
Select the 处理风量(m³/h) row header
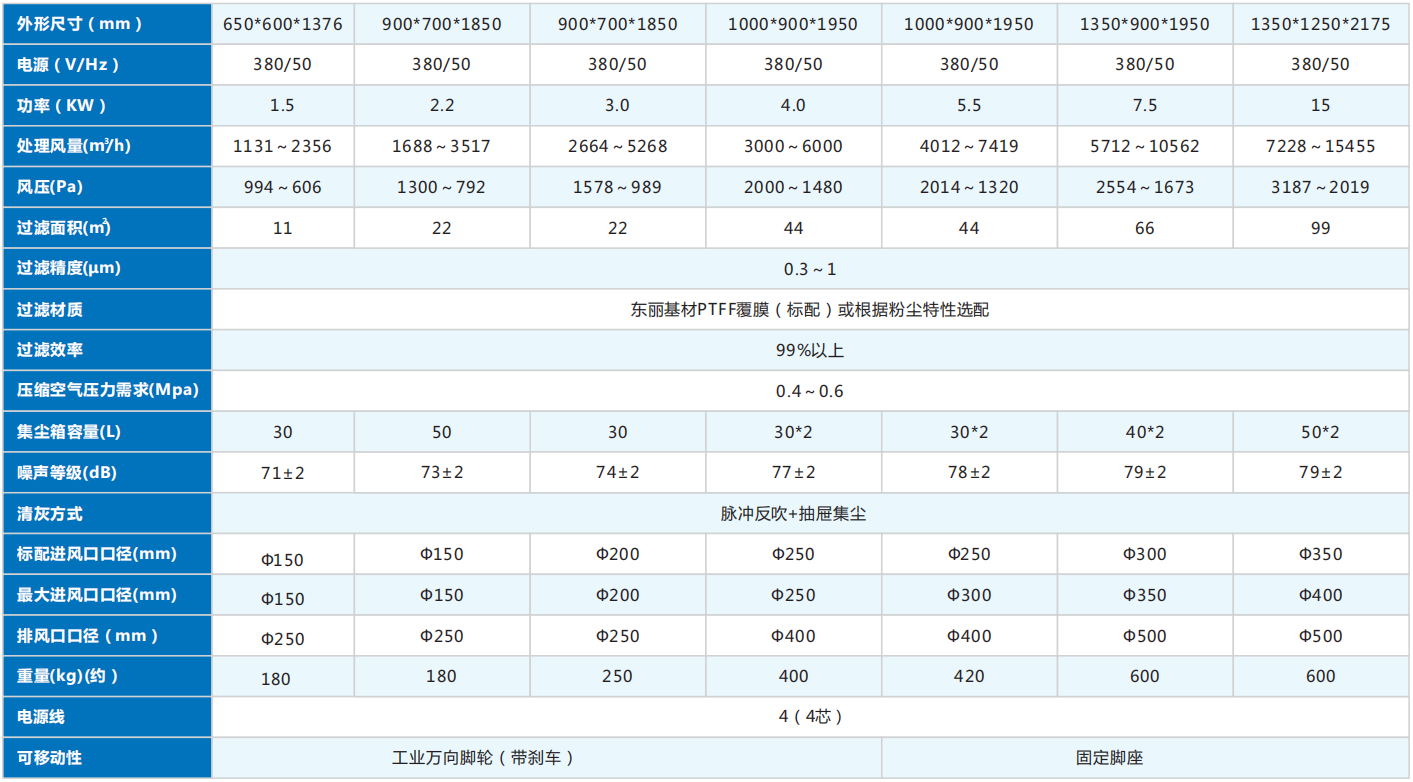click(x=106, y=146)
